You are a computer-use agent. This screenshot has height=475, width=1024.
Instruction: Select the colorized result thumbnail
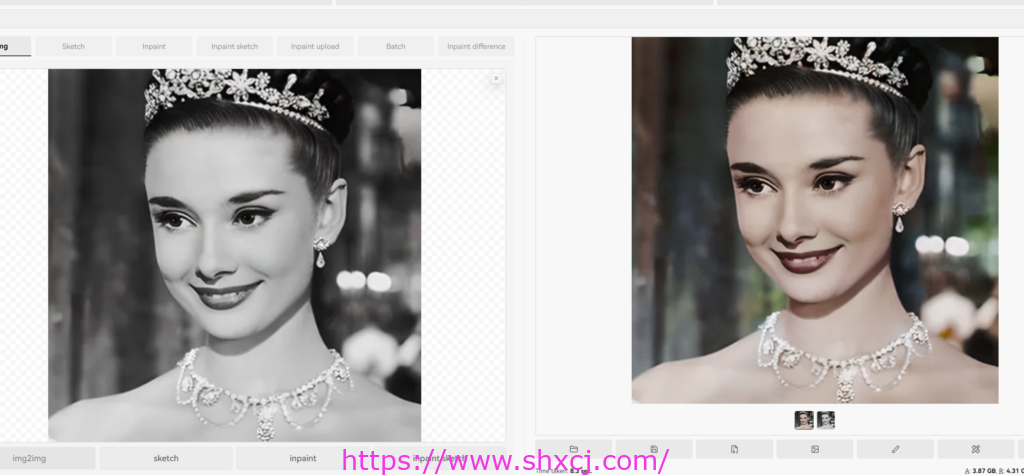(x=804, y=419)
